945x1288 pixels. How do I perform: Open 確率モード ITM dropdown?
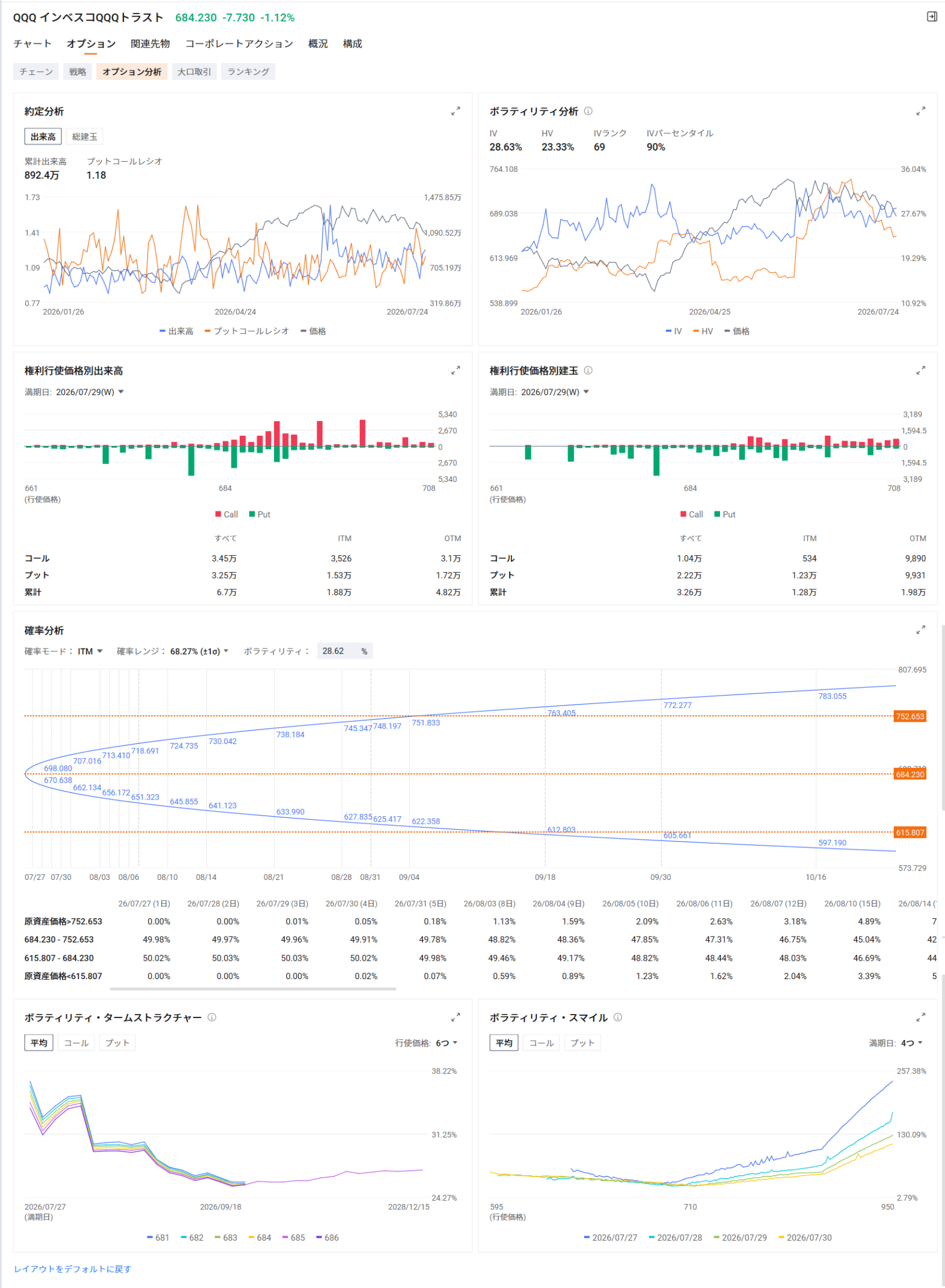[90, 651]
